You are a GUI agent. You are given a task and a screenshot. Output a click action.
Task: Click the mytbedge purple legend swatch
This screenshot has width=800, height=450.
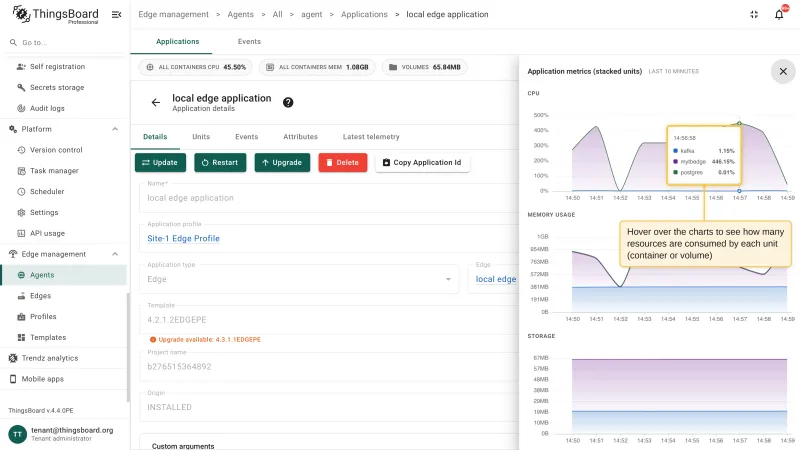coord(676,162)
